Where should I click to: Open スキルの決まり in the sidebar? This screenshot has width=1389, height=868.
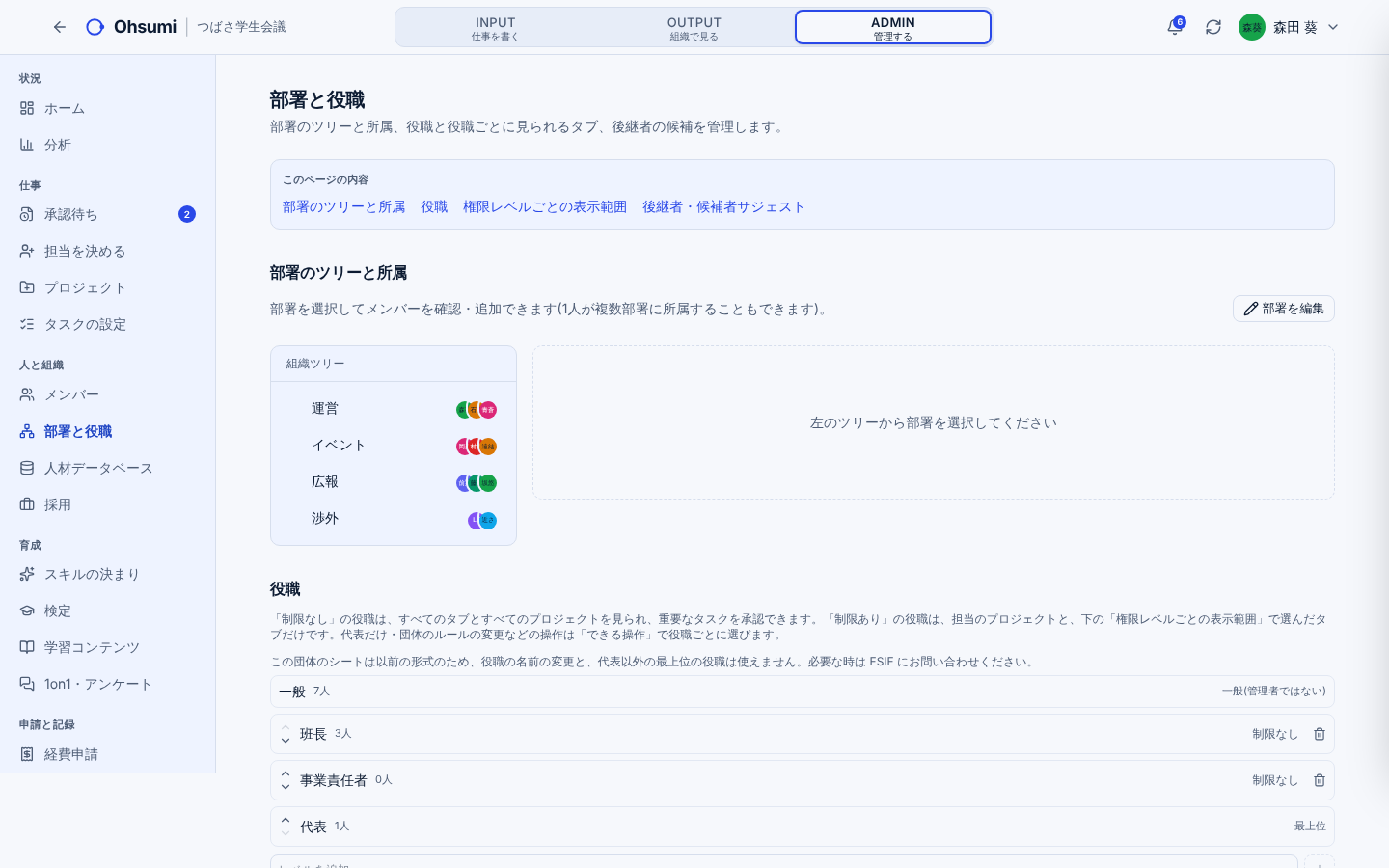click(x=107, y=574)
